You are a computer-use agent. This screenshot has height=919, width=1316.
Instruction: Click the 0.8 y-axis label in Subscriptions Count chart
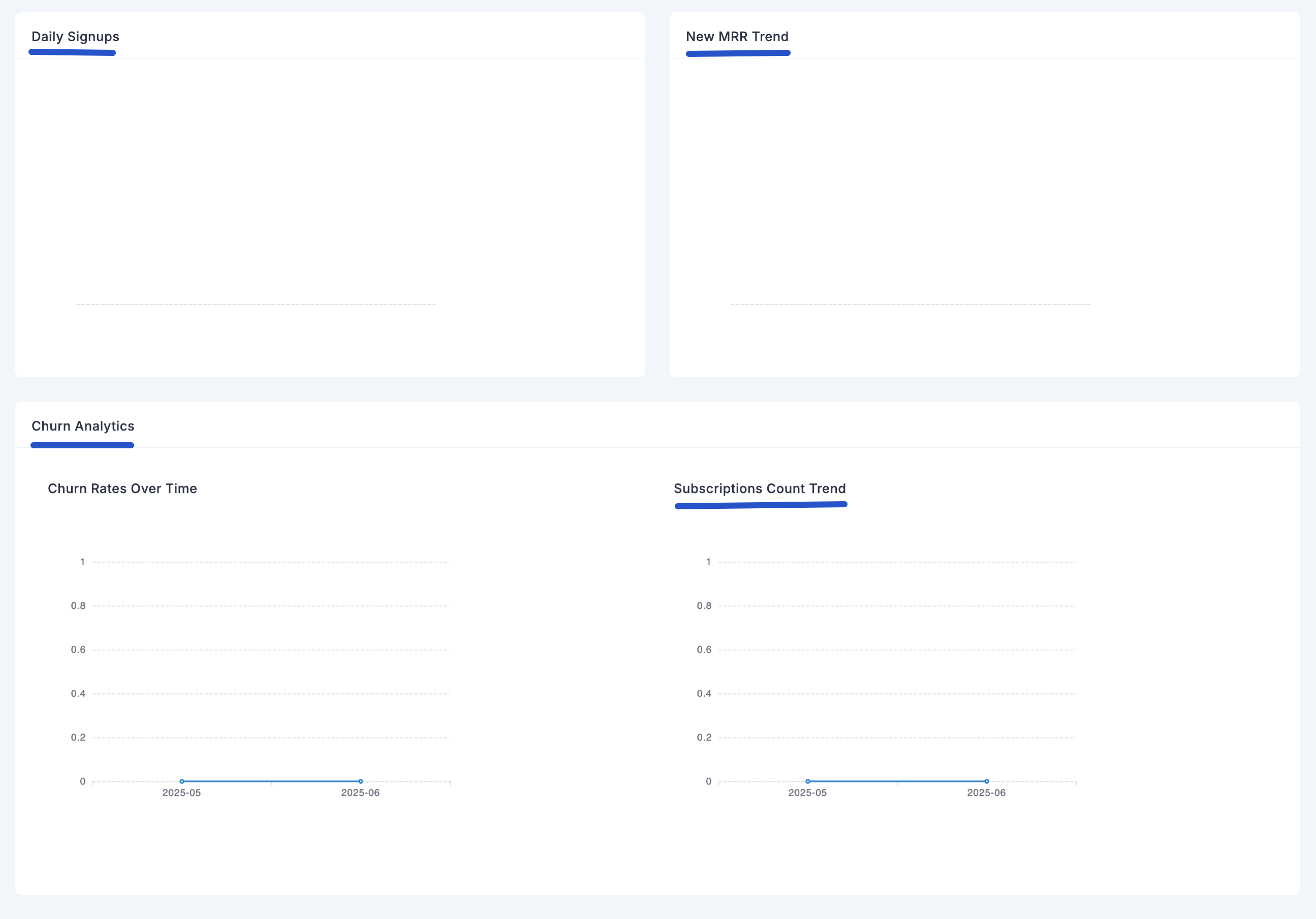pyautogui.click(x=704, y=606)
